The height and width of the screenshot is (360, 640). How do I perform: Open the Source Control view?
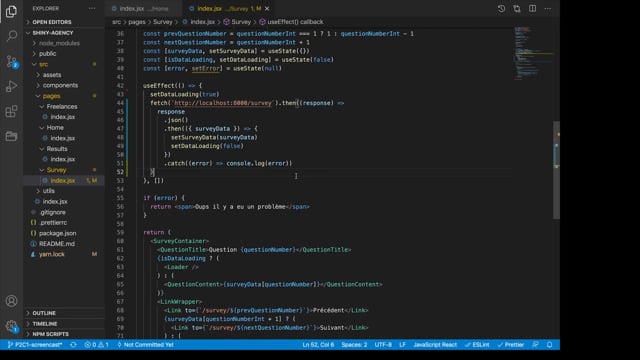(11, 61)
